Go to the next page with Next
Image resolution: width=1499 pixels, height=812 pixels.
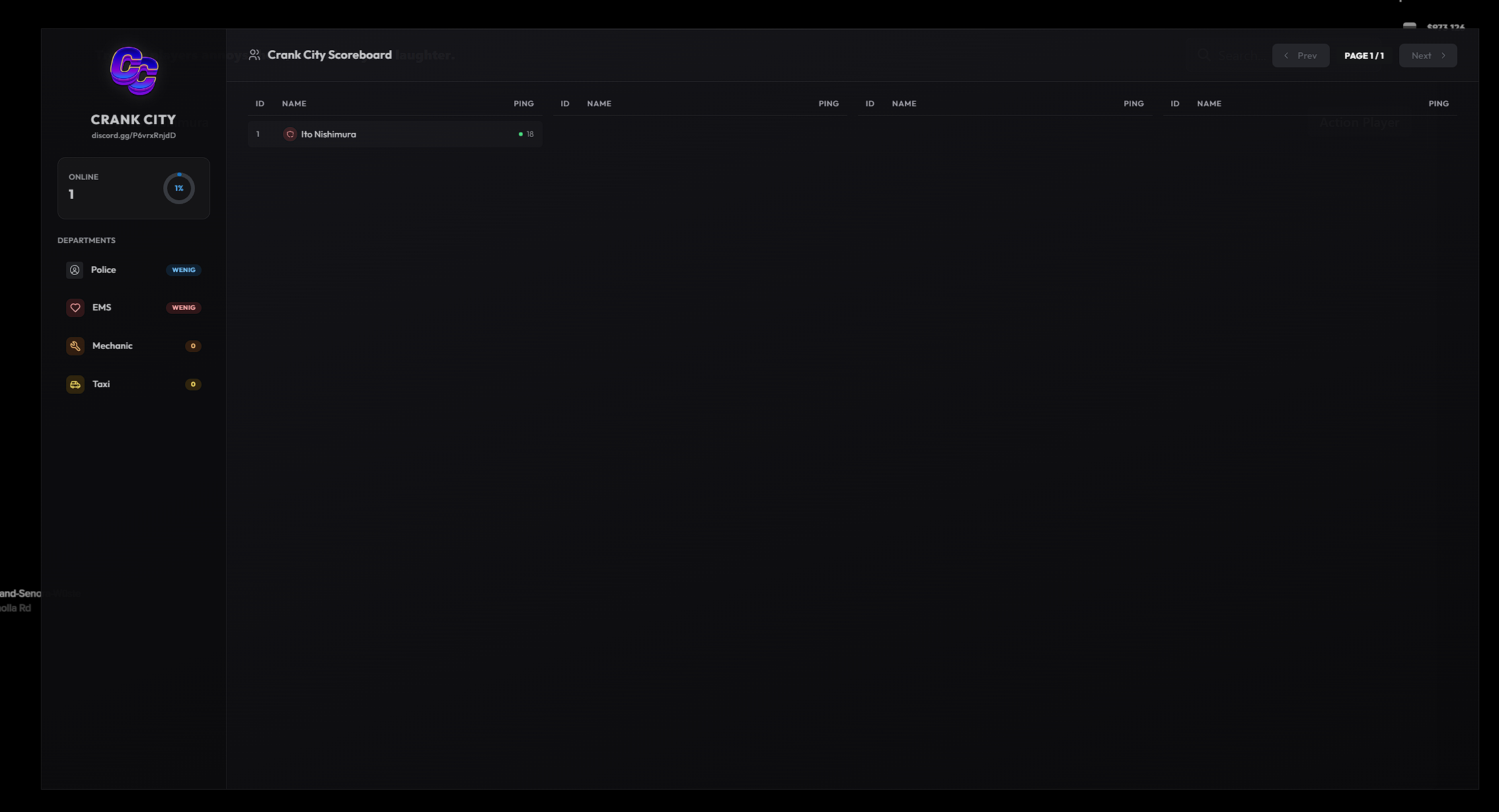pyautogui.click(x=1427, y=55)
